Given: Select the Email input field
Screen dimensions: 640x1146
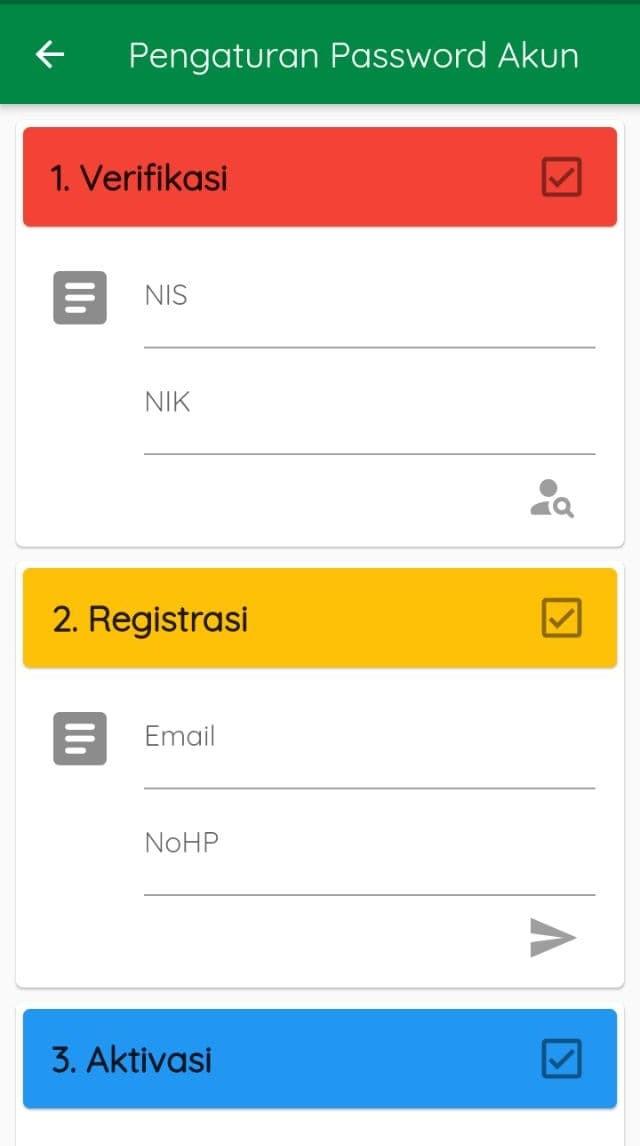Looking at the screenshot, I should click(370, 760).
